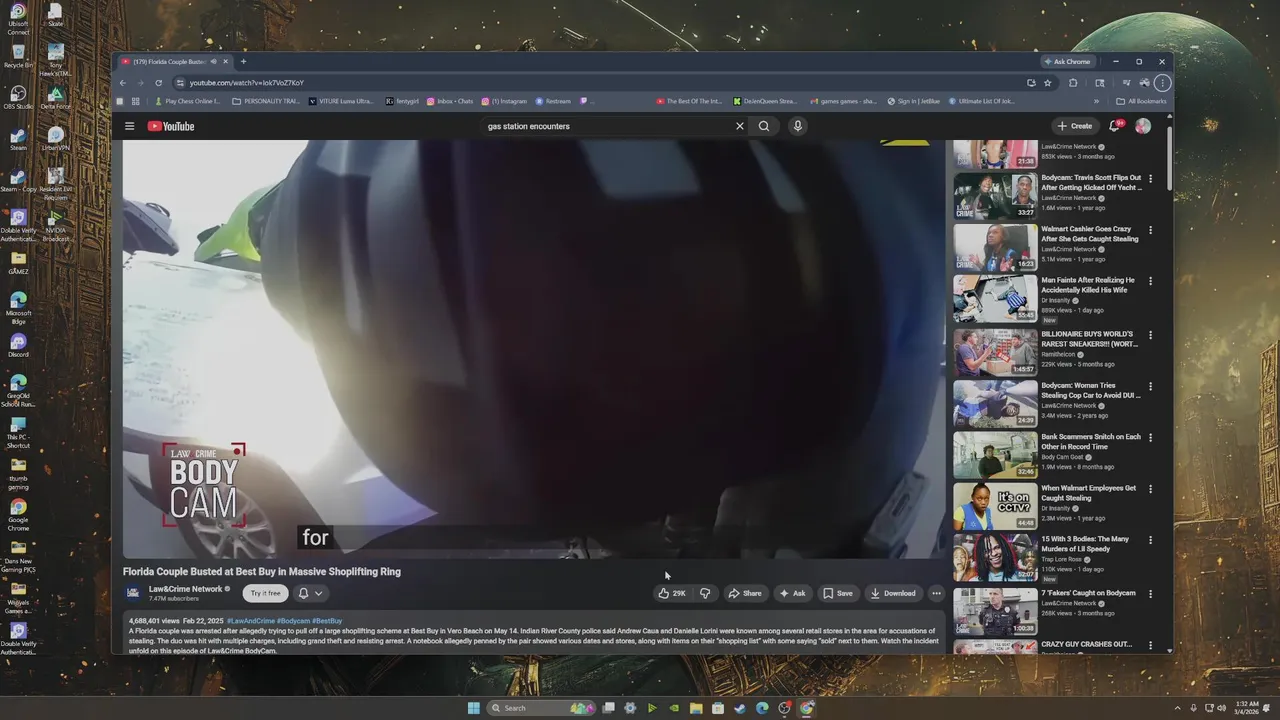This screenshot has width=1280, height=720.
Task: Like the video with 29K likes
Action: (x=672, y=593)
